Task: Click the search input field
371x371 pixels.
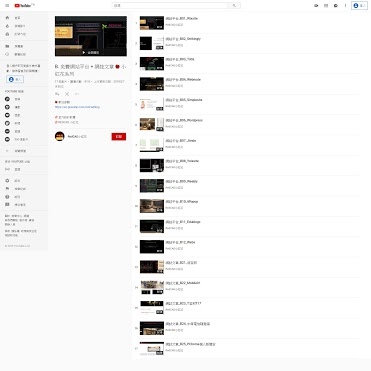Action: tap(170, 6)
